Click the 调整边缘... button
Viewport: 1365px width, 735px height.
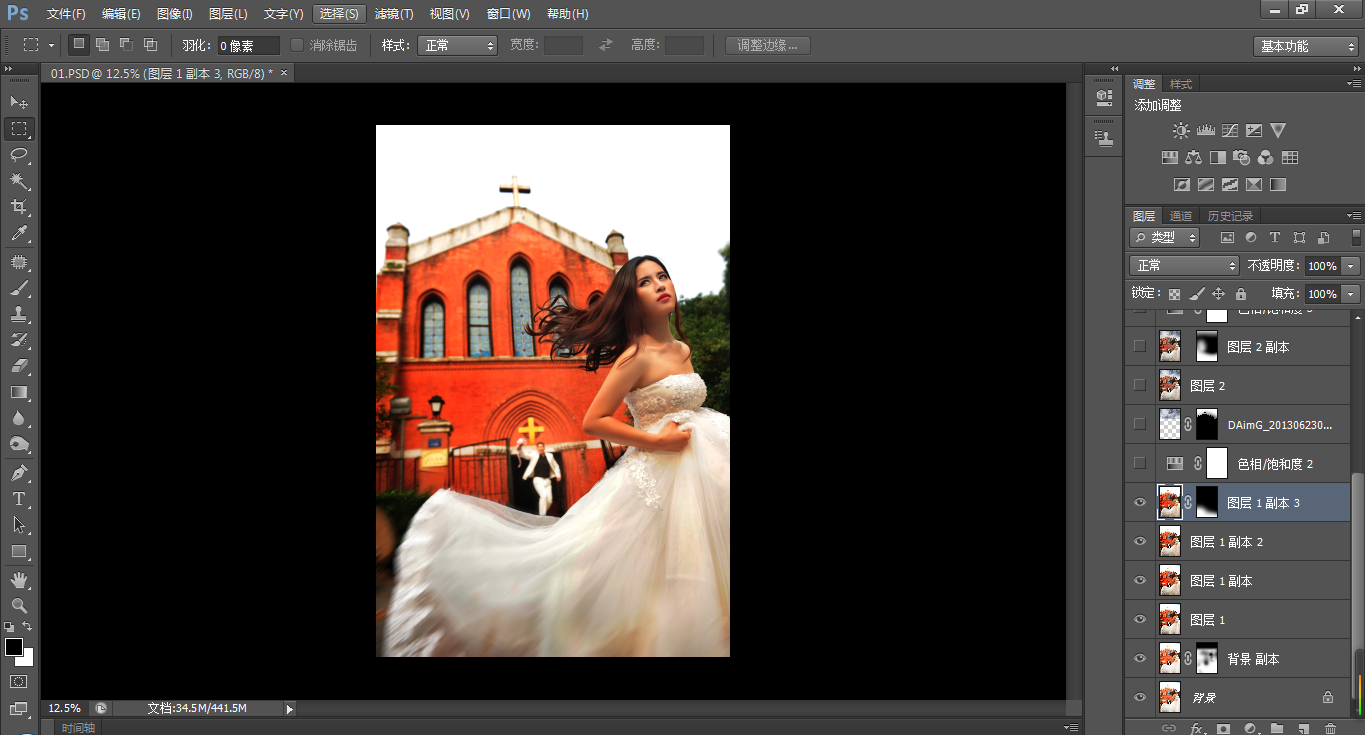[768, 45]
